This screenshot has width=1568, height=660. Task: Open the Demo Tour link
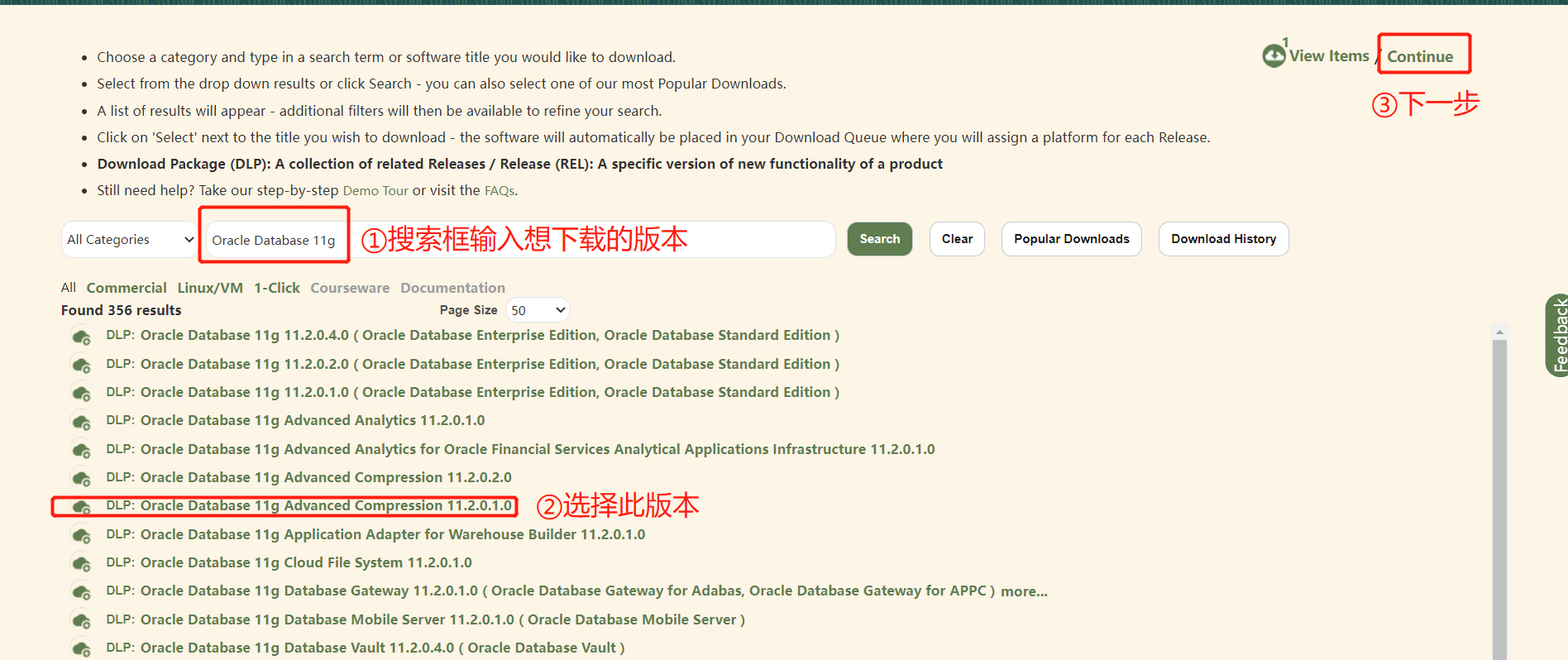375,191
